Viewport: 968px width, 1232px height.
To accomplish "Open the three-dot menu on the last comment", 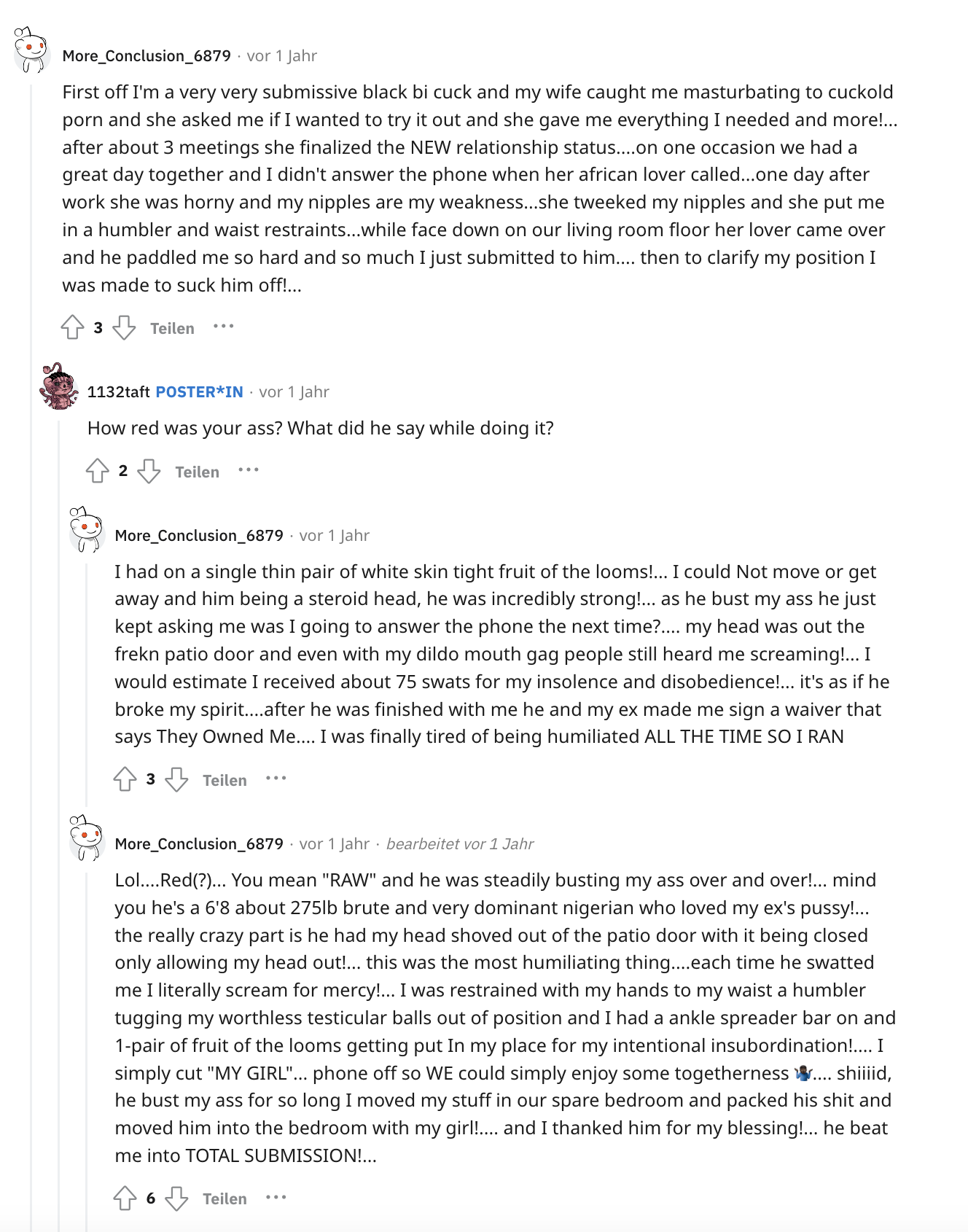I will click(276, 1197).
